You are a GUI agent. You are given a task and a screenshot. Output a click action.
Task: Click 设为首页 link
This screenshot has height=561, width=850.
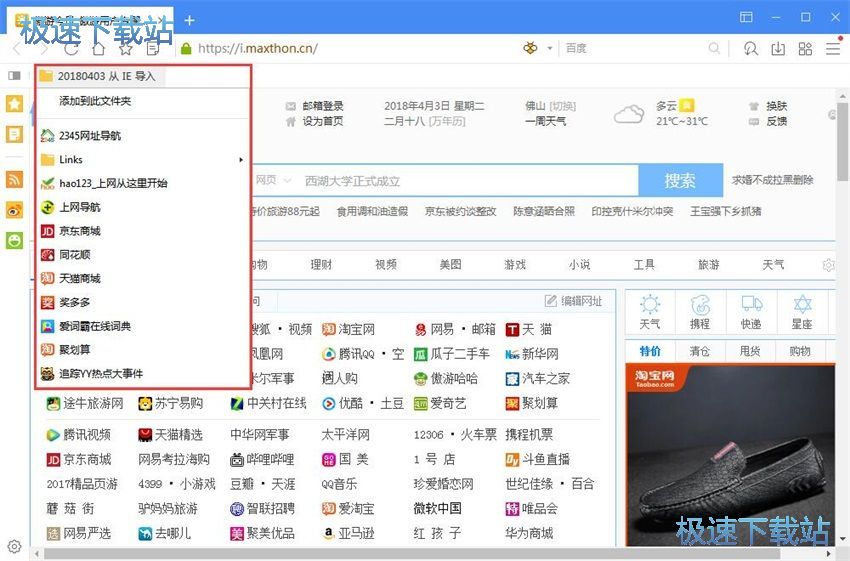323,121
